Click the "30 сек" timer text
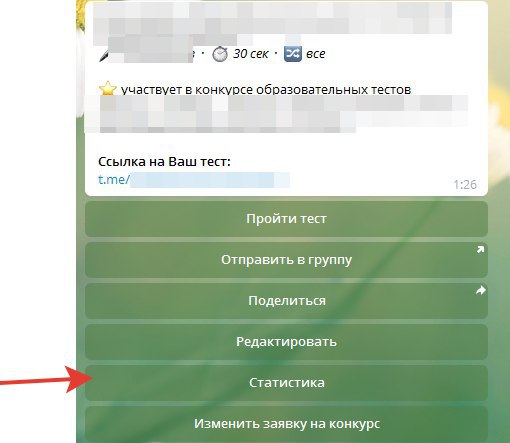Image resolution: width=510 pixels, height=443 pixels. [251, 54]
